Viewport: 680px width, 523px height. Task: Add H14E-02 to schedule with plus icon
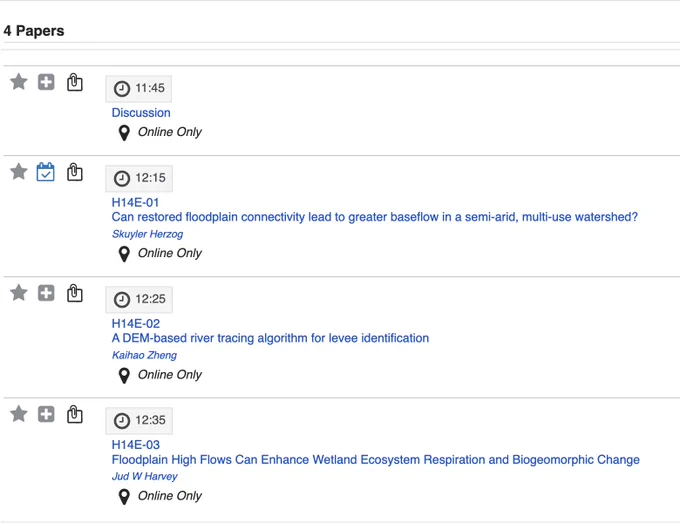click(46, 293)
